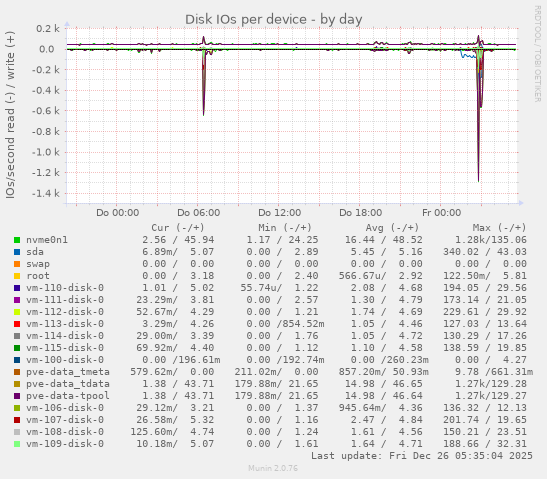Screen dimensions: 547x479
Task: Select the sda legend label
Action: click(x=35, y=252)
